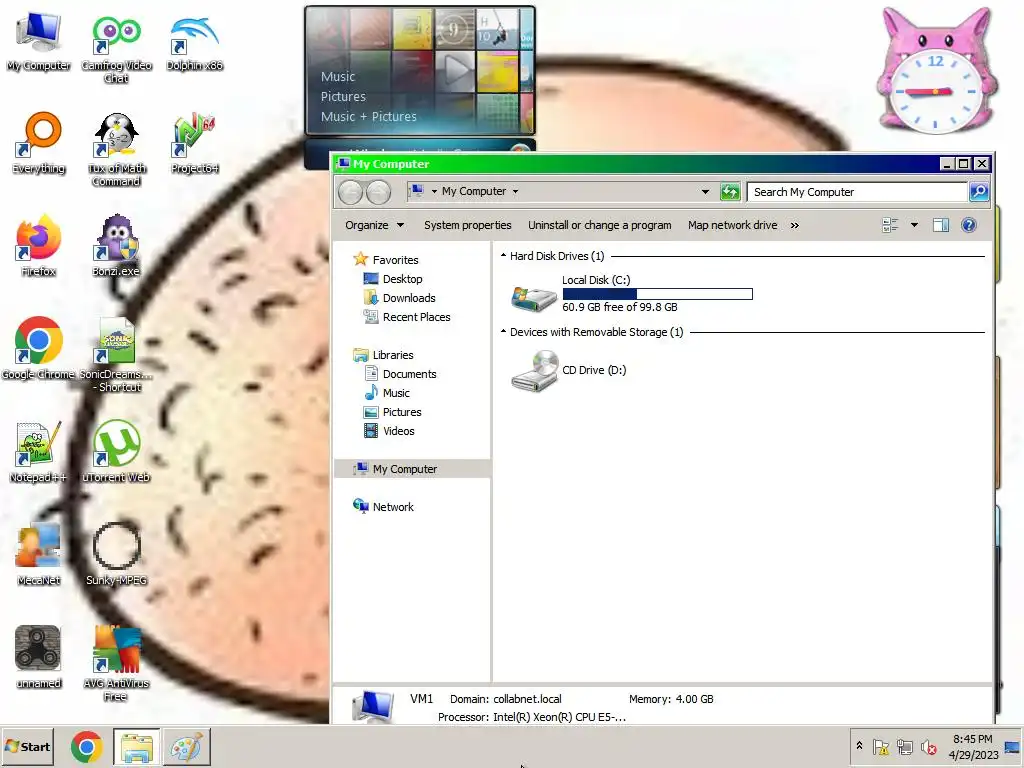The width and height of the screenshot is (1024, 768).
Task: Open the taskbar clock showing 8:45 PM
Action: coord(973,747)
